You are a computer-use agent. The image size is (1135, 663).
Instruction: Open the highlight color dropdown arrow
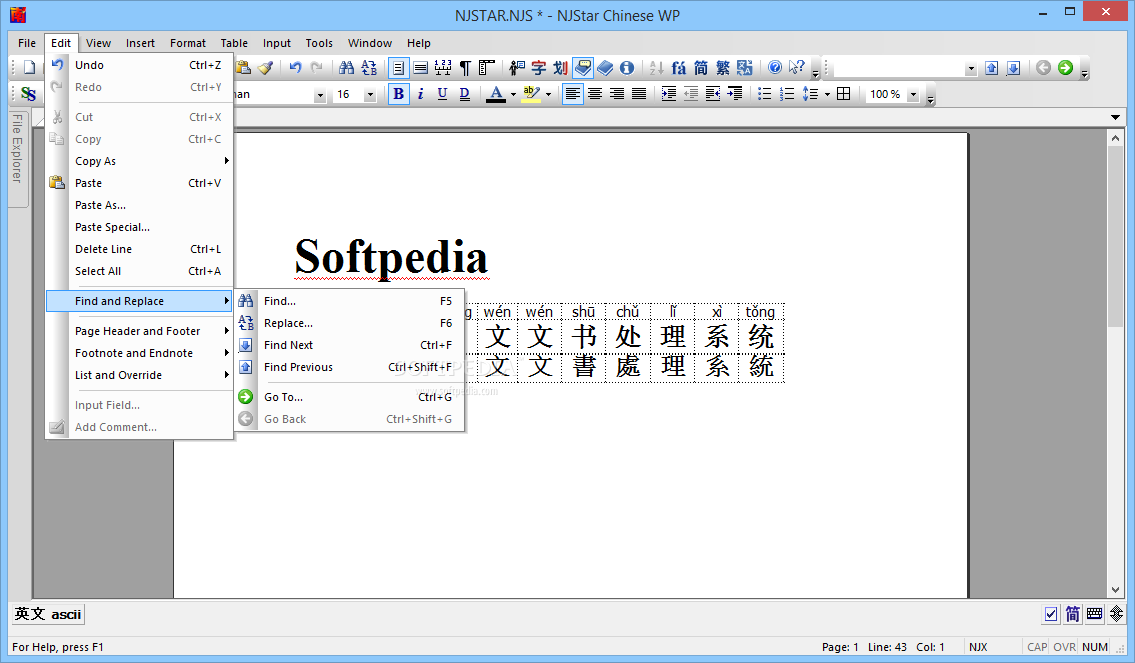click(548, 95)
